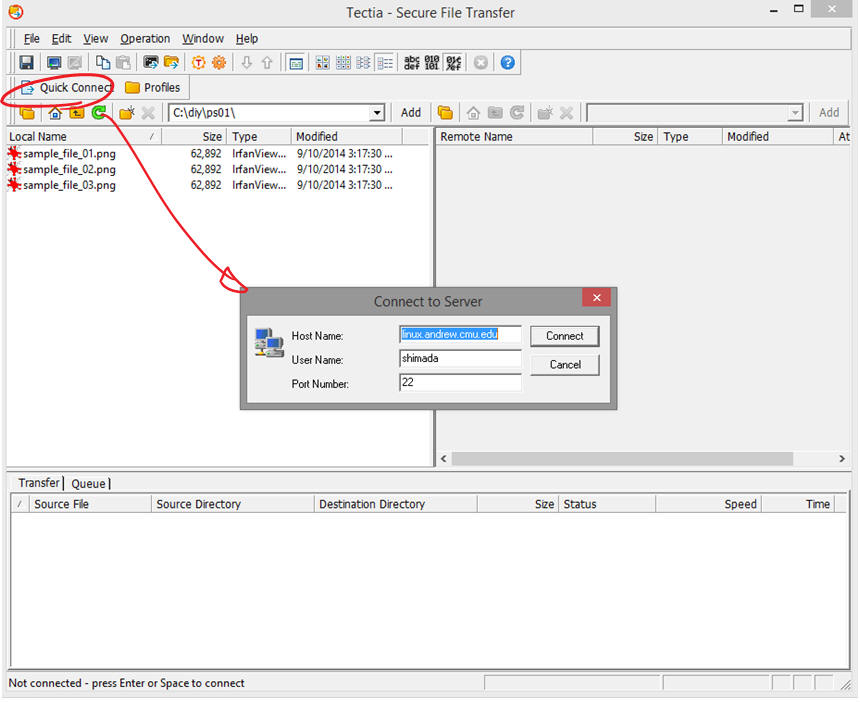The width and height of the screenshot is (860, 702).
Task: Click the User Name field
Action: [x=460, y=359]
